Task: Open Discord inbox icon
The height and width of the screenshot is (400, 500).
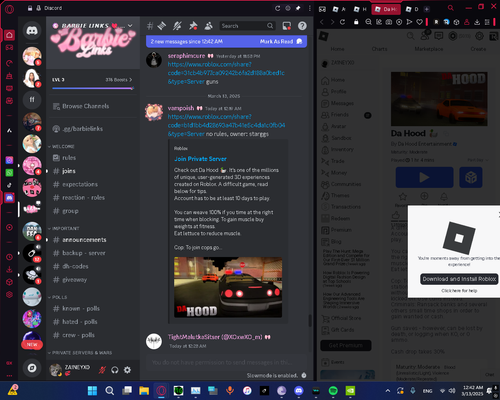Action: [287, 26]
